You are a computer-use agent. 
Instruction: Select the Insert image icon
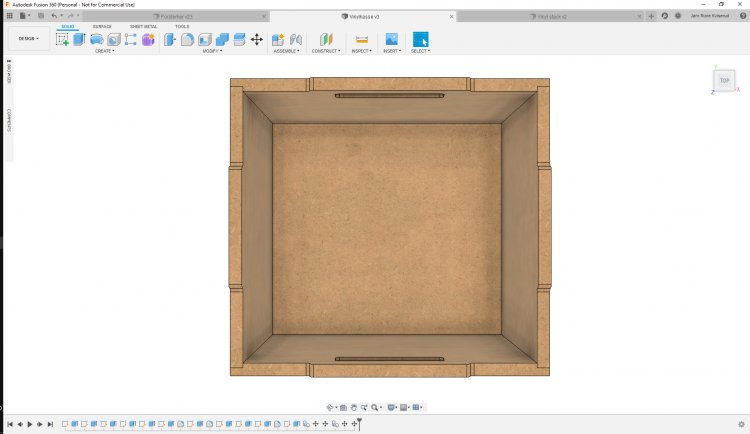[391, 39]
